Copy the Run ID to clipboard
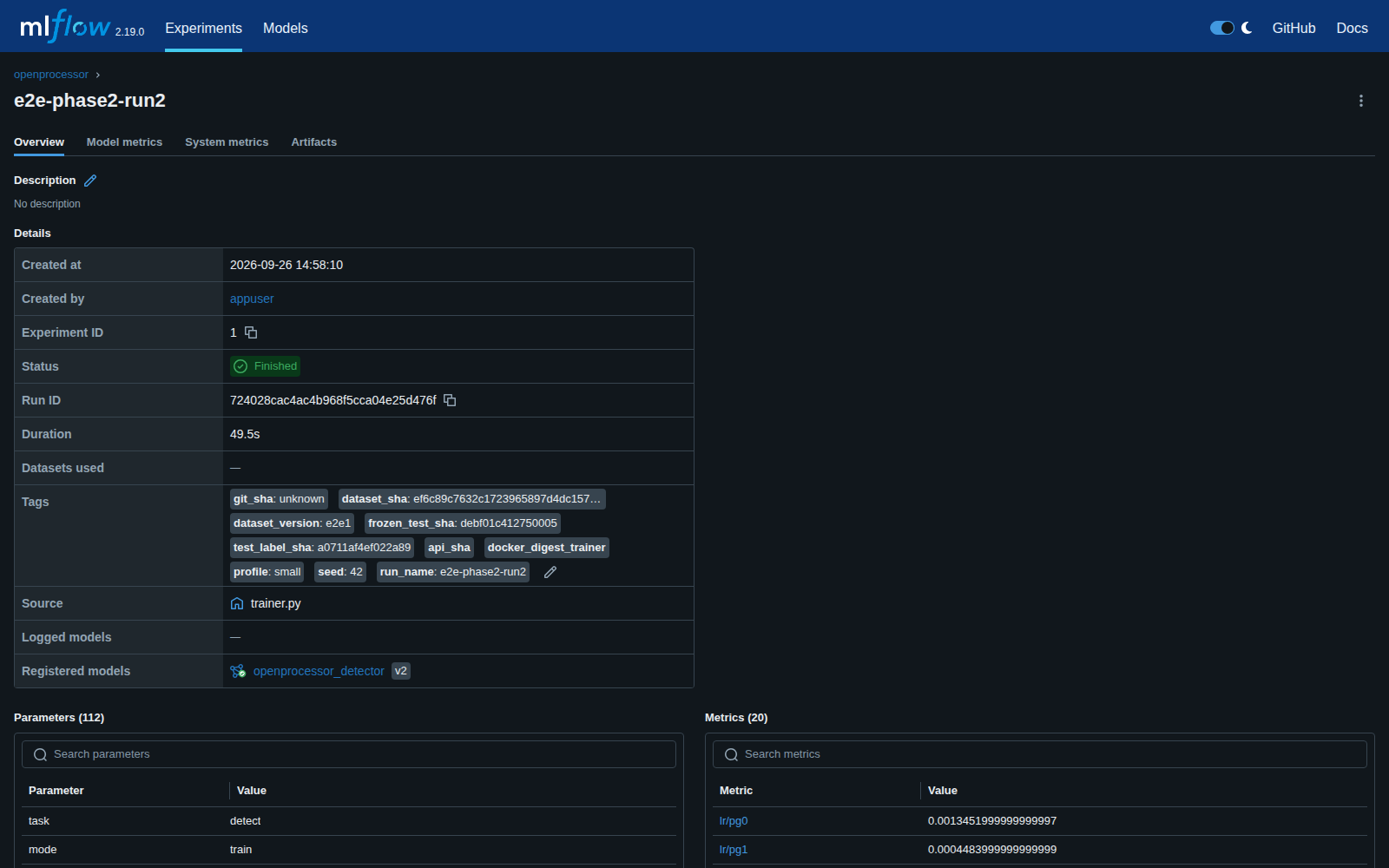The height and width of the screenshot is (868, 1389). pos(450,400)
